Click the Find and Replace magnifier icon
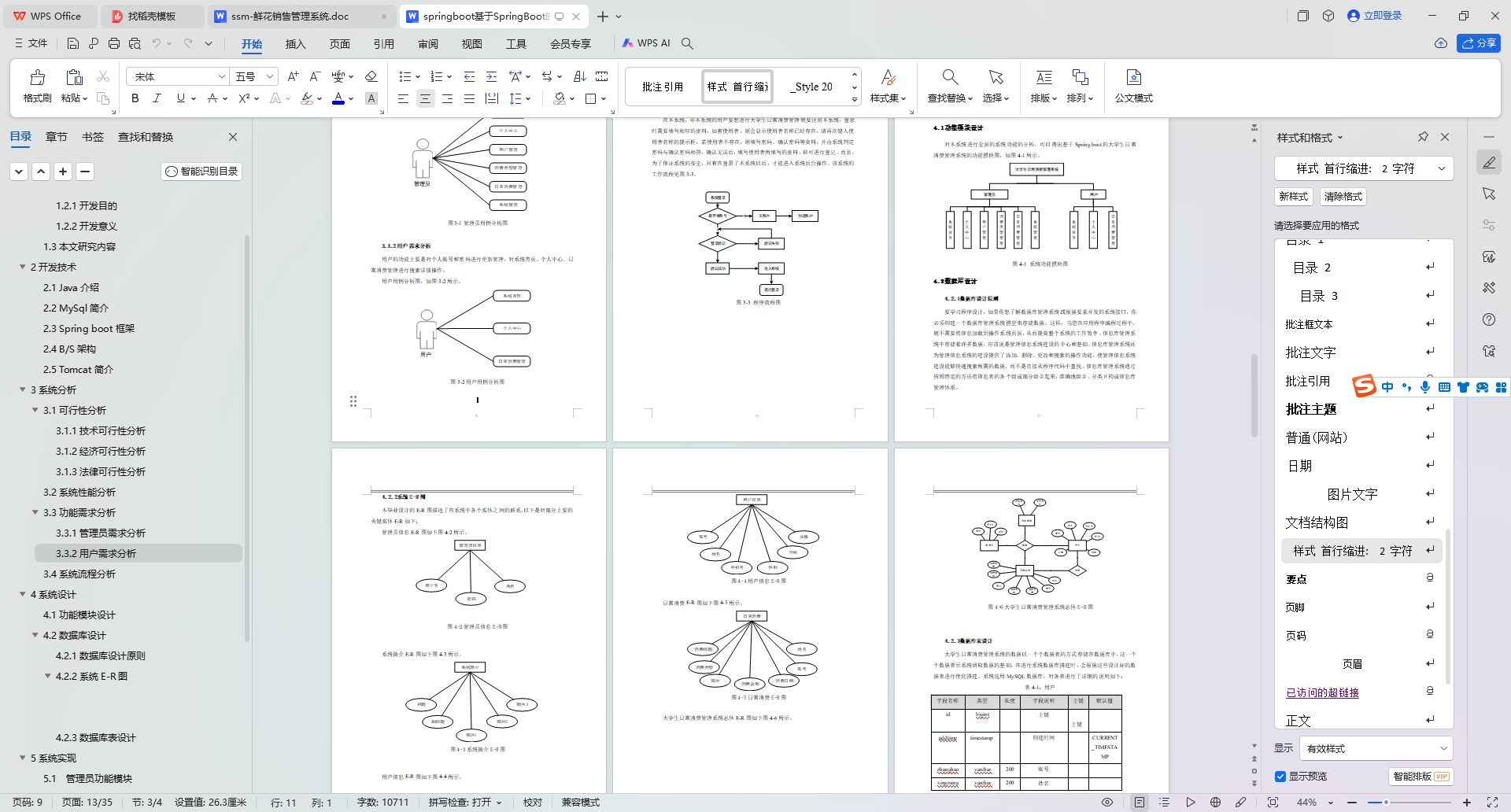 [950, 77]
